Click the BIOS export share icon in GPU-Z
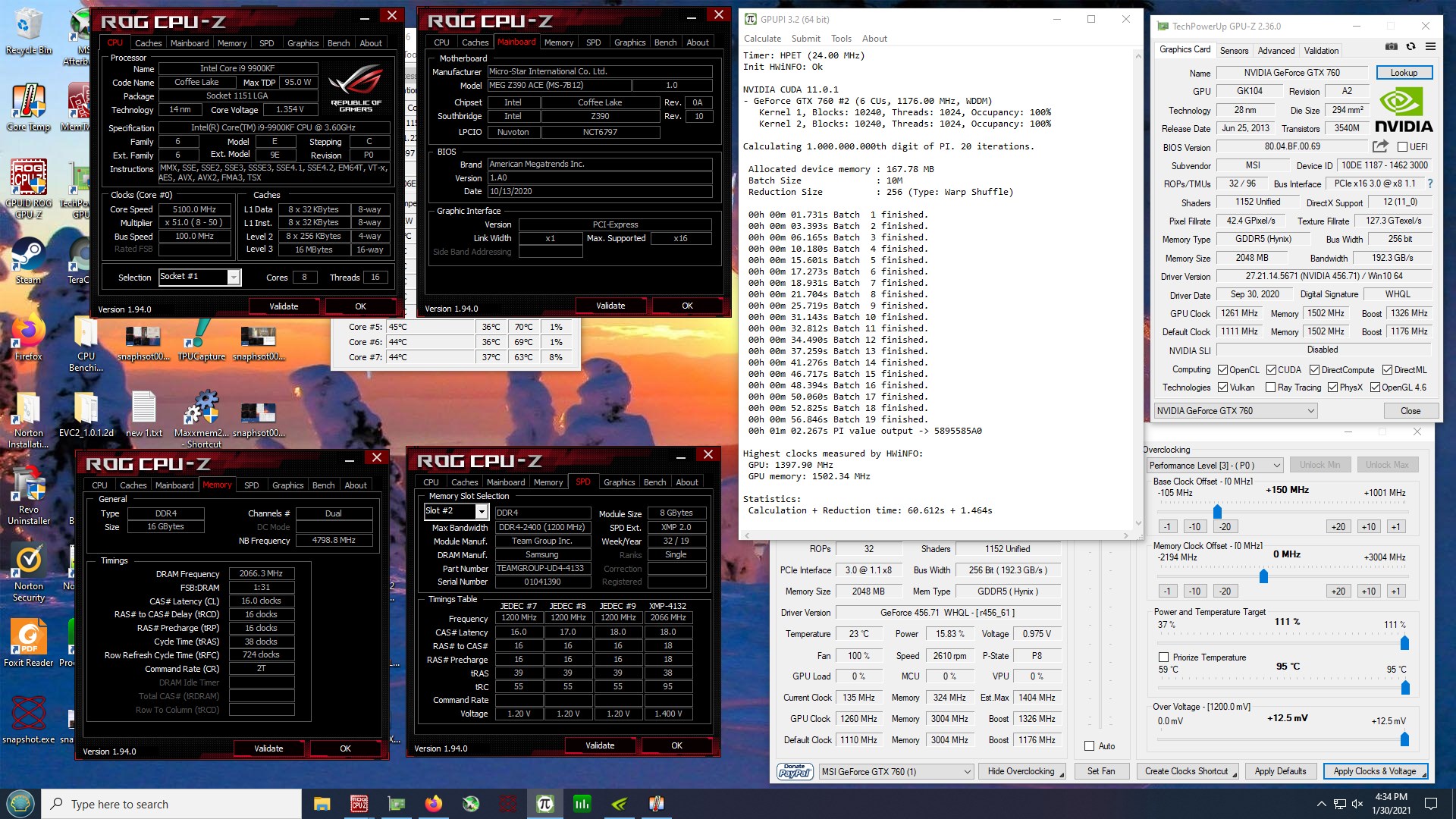The height and width of the screenshot is (819, 1456). point(1380,146)
